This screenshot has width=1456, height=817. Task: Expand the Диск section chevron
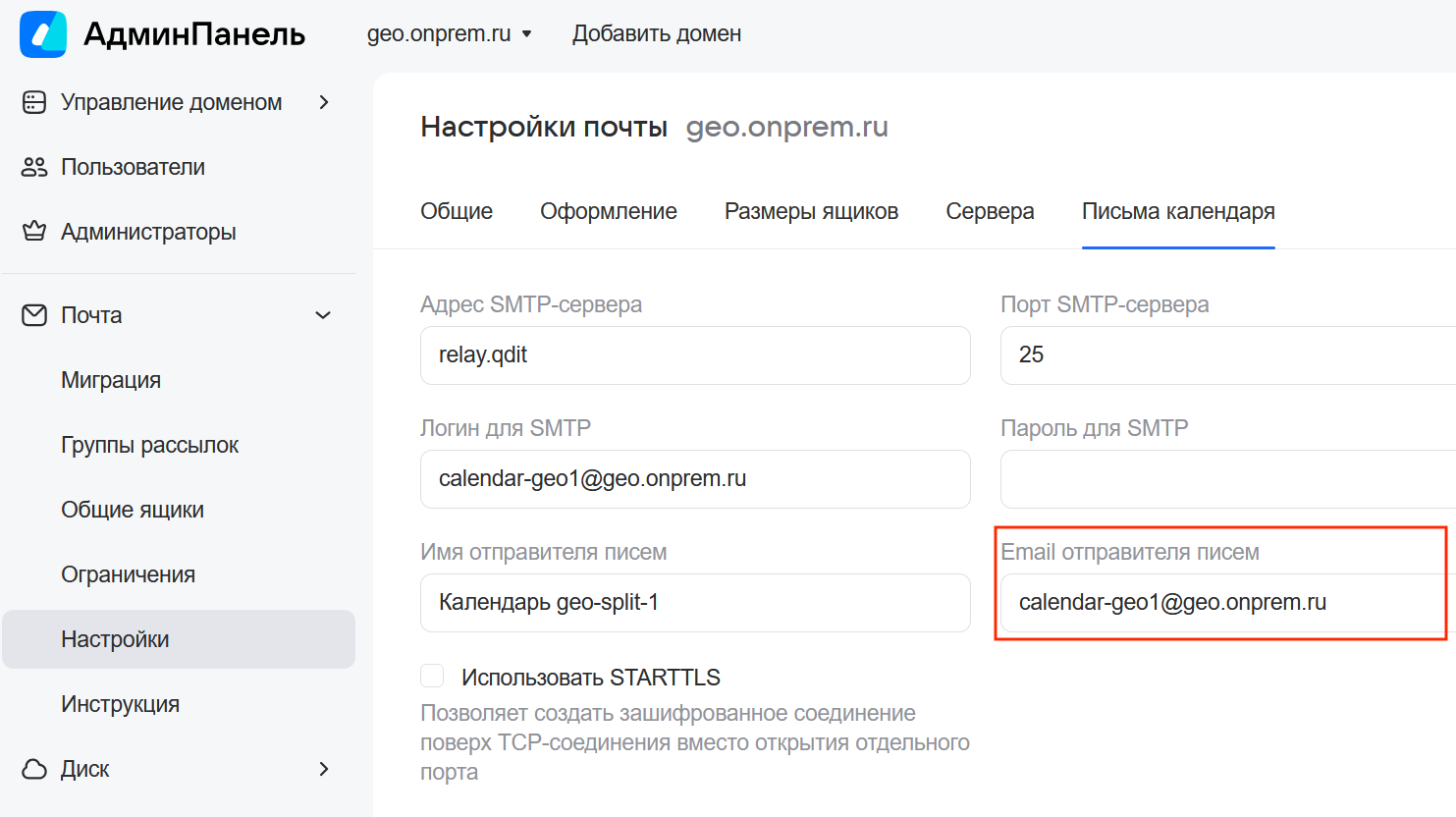pyautogui.click(x=324, y=769)
